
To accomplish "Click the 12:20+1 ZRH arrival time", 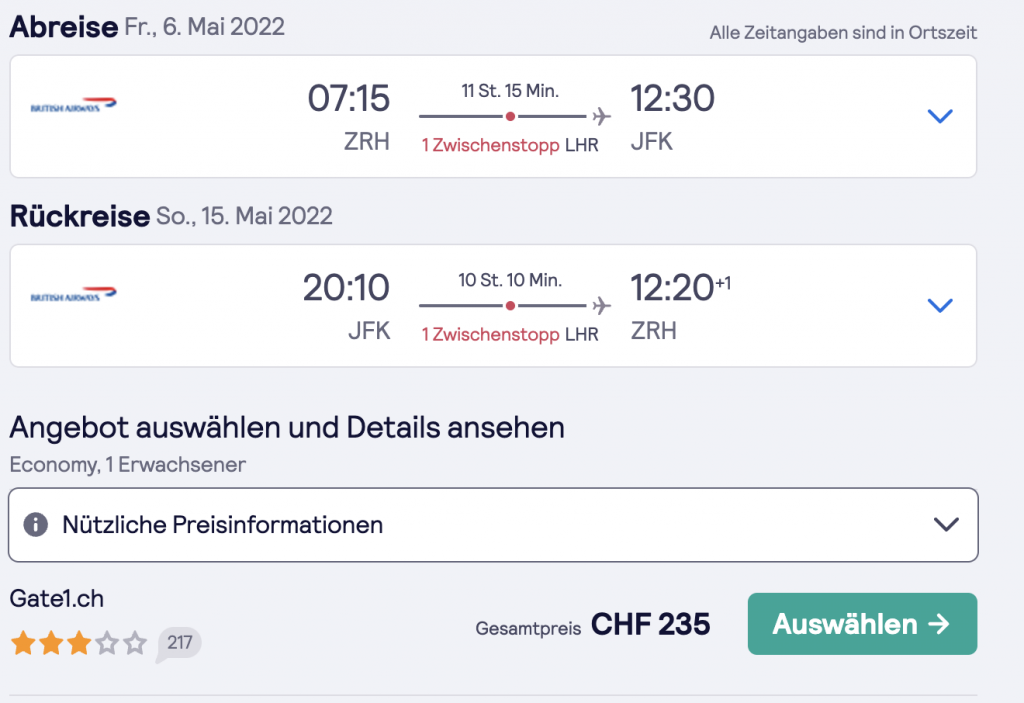I will 672,288.
